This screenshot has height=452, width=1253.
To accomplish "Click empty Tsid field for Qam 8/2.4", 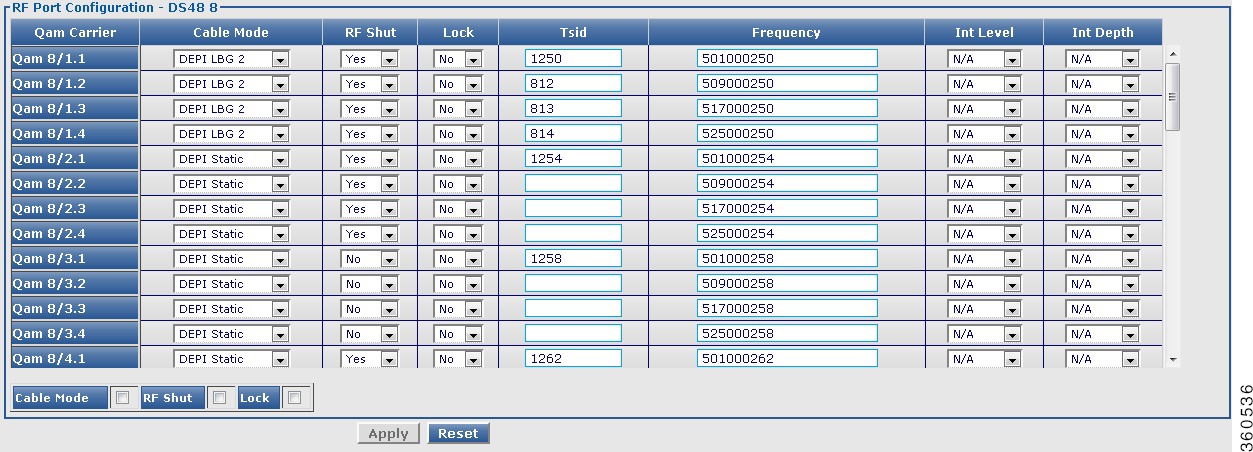I will (x=573, y=234).
